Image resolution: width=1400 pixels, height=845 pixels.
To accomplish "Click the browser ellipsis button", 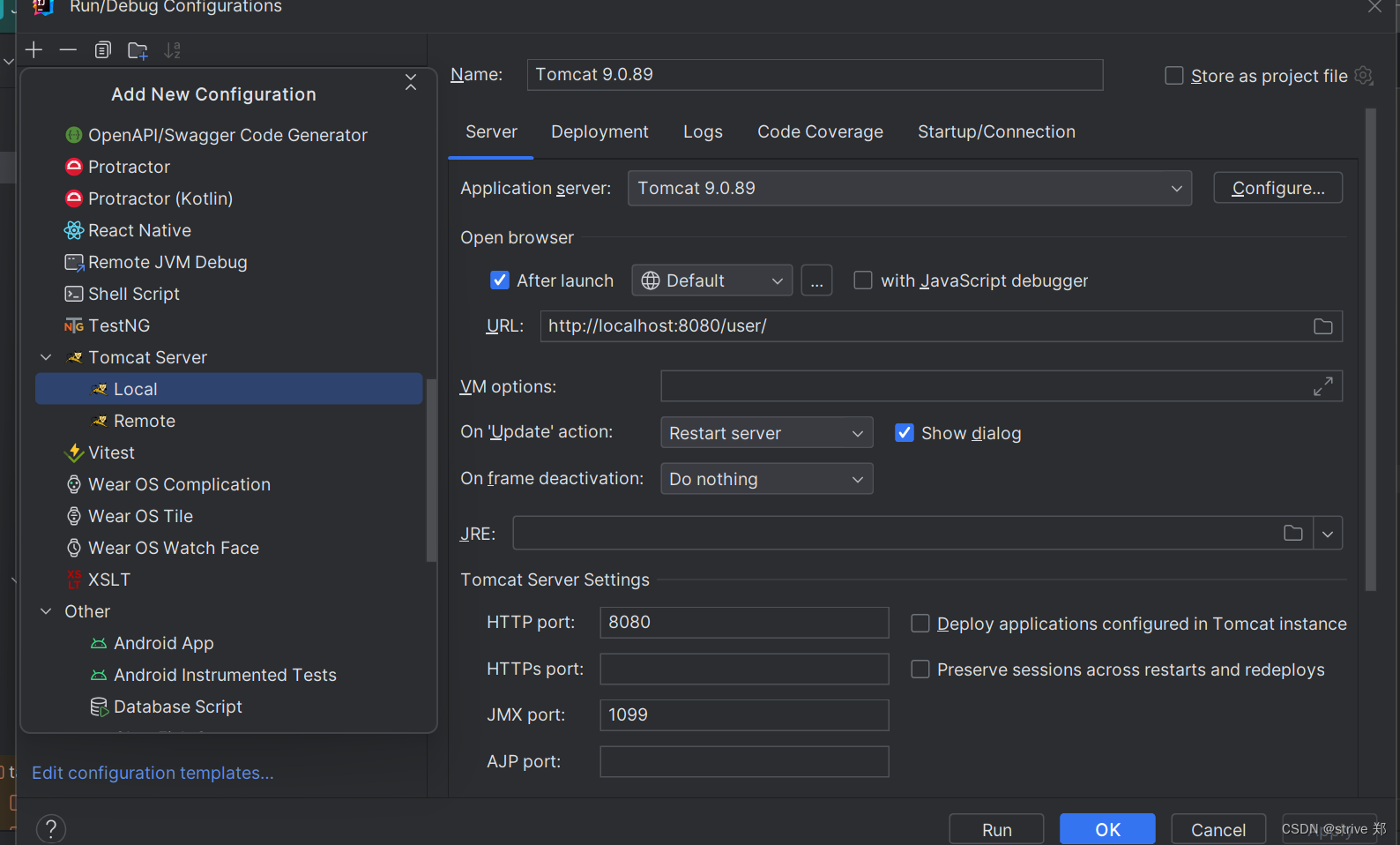I will pos(816,280).
